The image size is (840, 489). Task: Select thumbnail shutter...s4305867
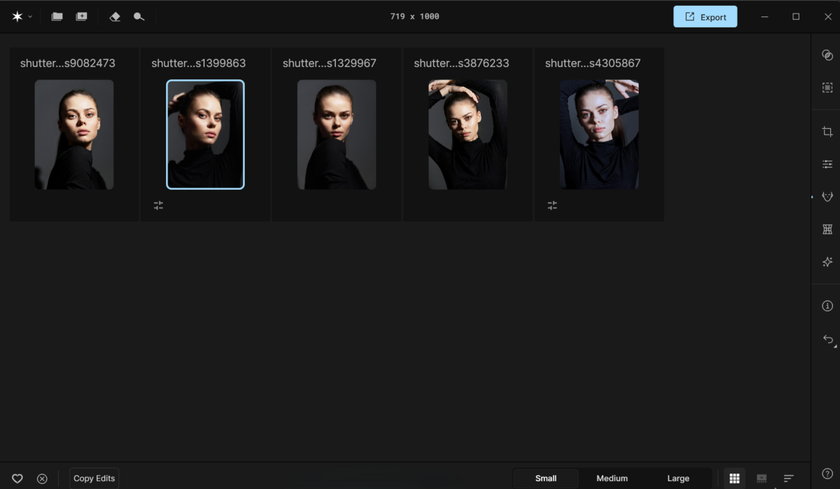click(599, 134)
